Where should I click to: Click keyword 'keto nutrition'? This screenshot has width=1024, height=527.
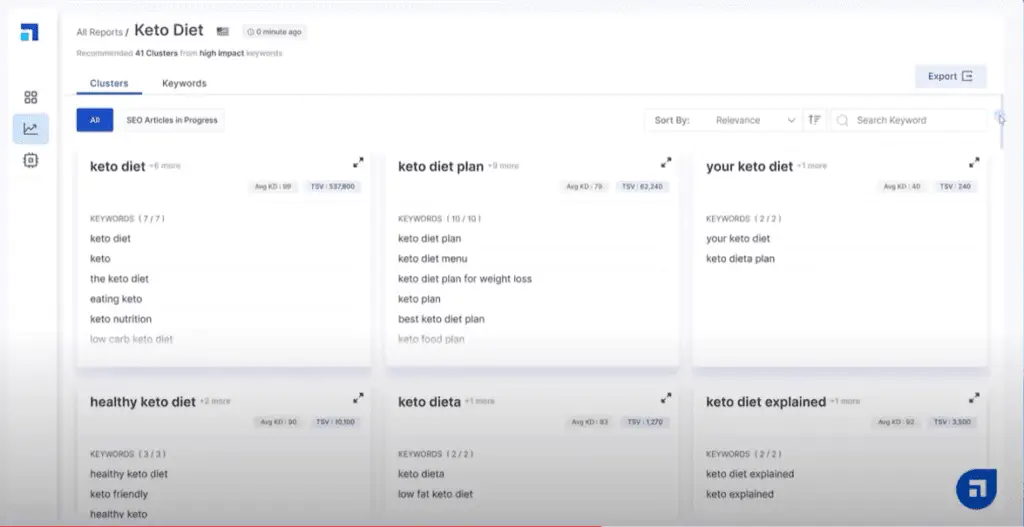tap(121, 319)
